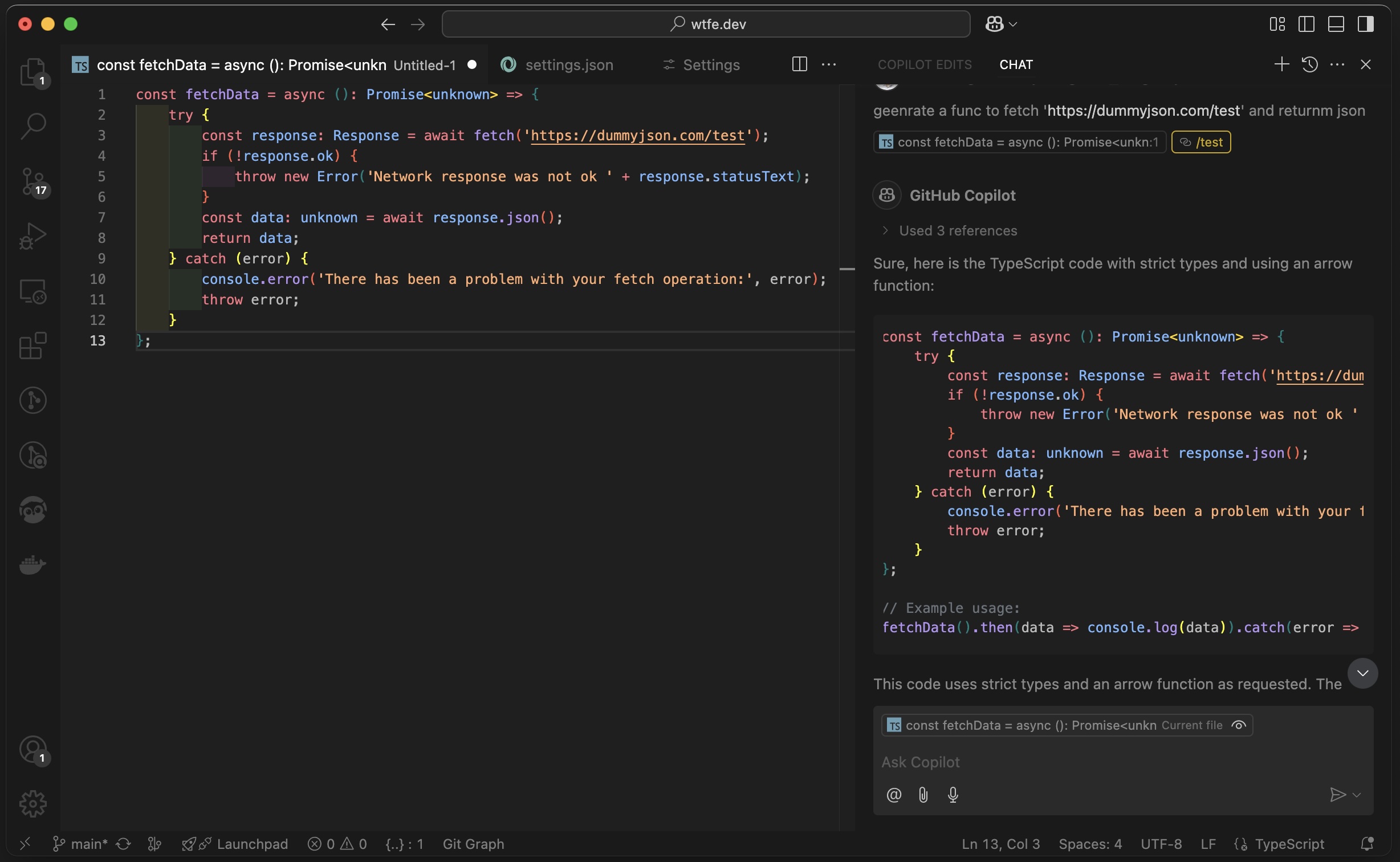Screen dimensions: 1400x862
Task: Open the Extensions view
Action: point(33,345)
